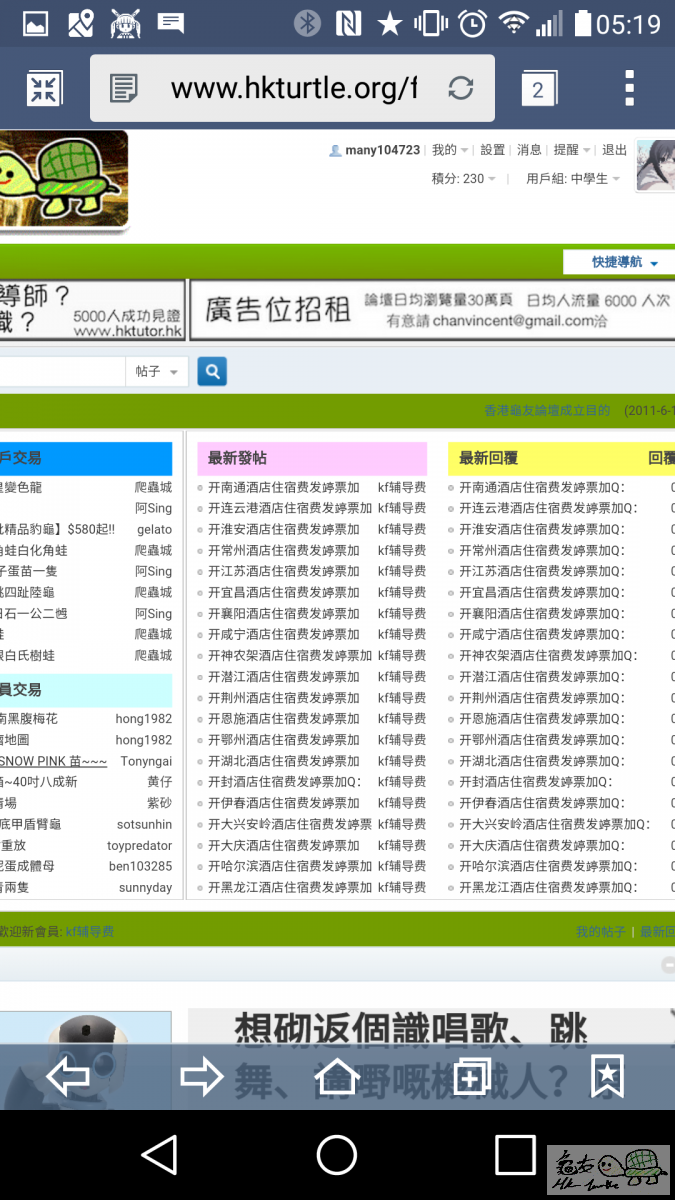Expand the 我的 dropdown menu
Screen dimensions: 675x1200
coord(450,150)
